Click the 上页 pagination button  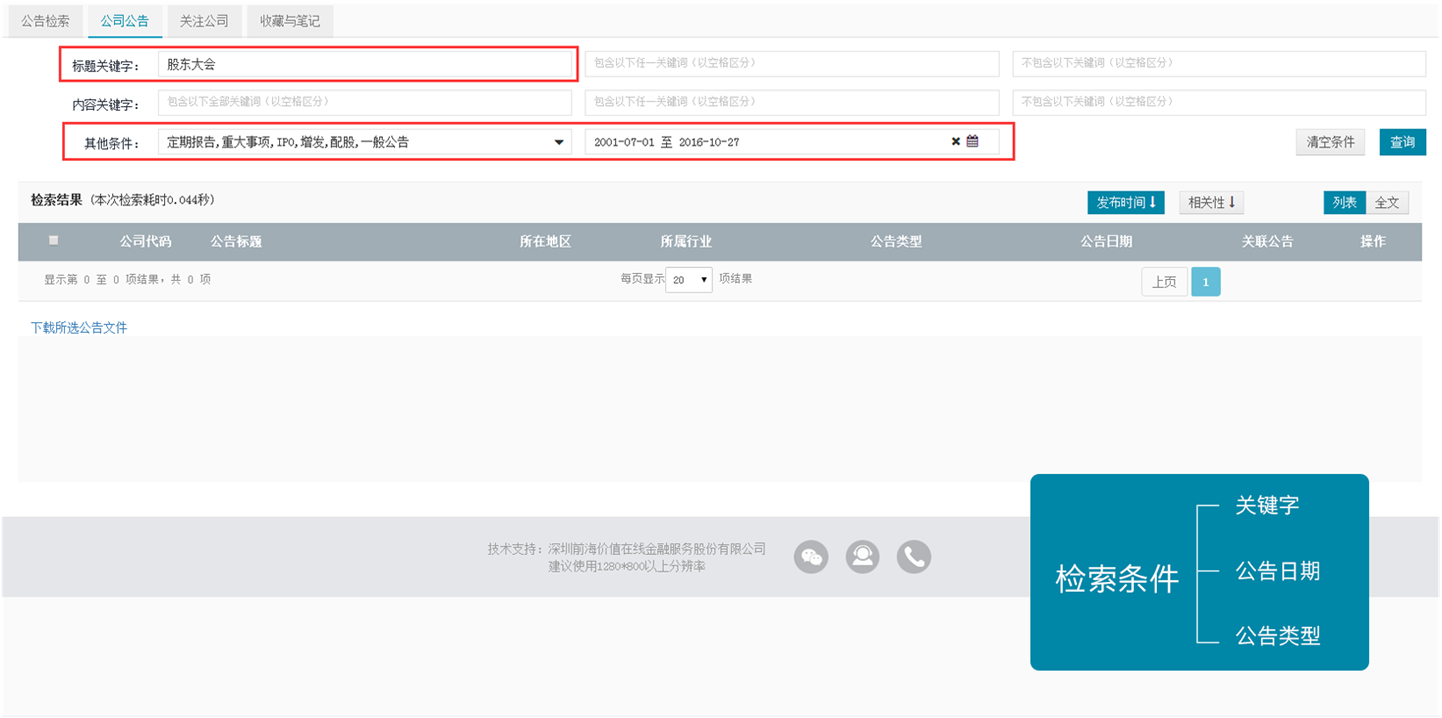click(1164, 282)
